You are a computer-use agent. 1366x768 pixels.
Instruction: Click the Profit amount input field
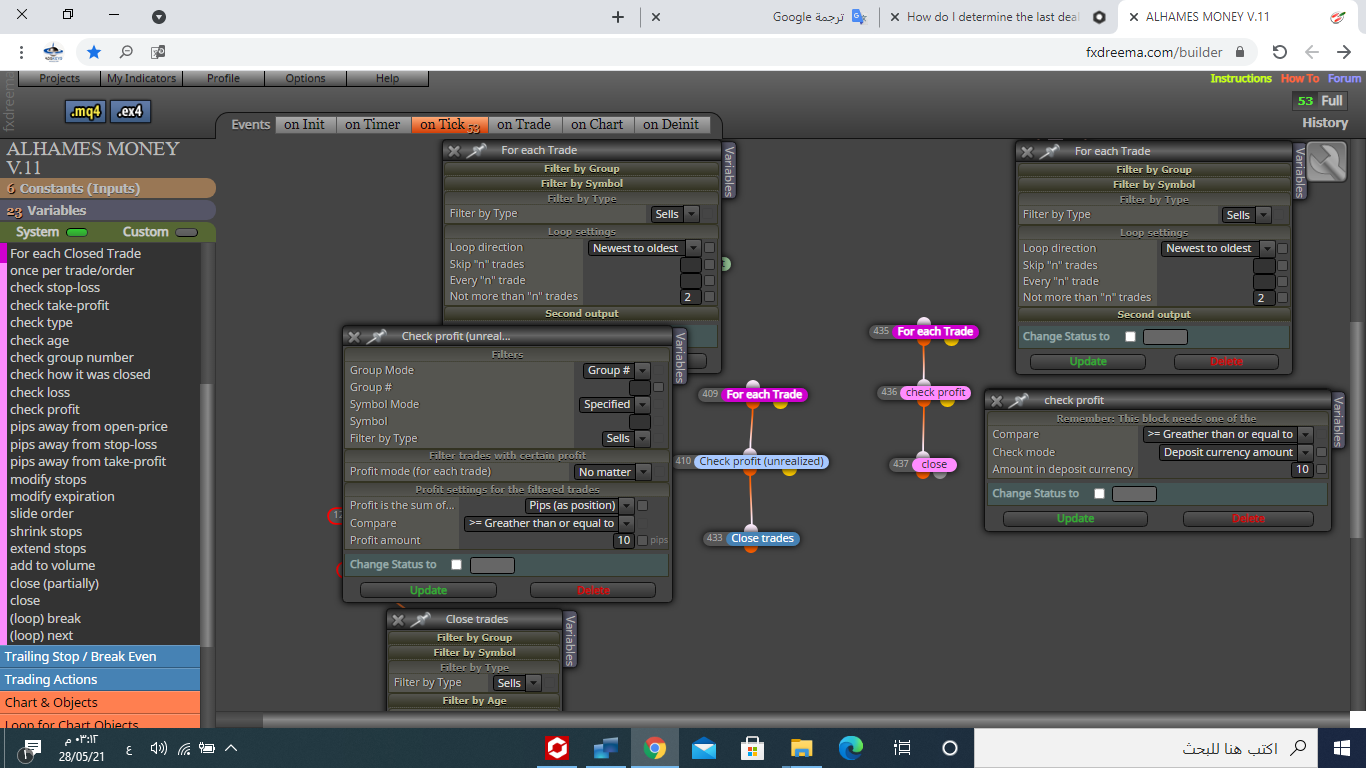(x=623, y=540)
